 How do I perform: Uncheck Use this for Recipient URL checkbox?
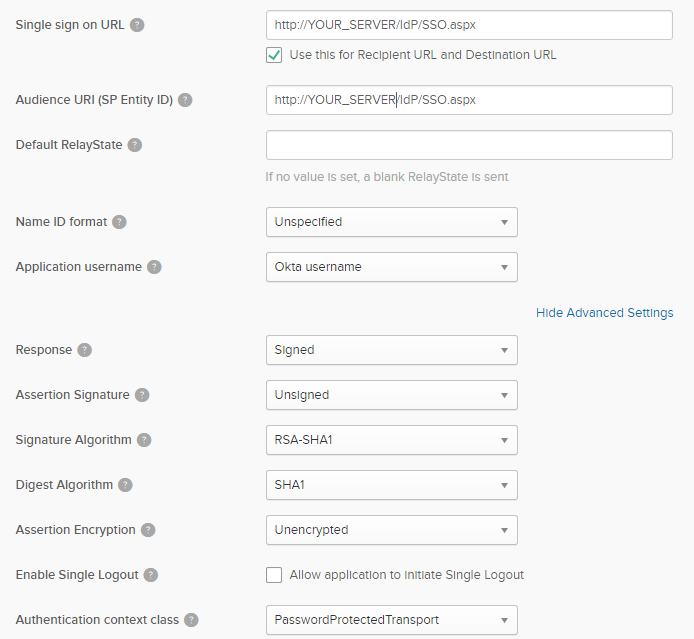(274, 55)
